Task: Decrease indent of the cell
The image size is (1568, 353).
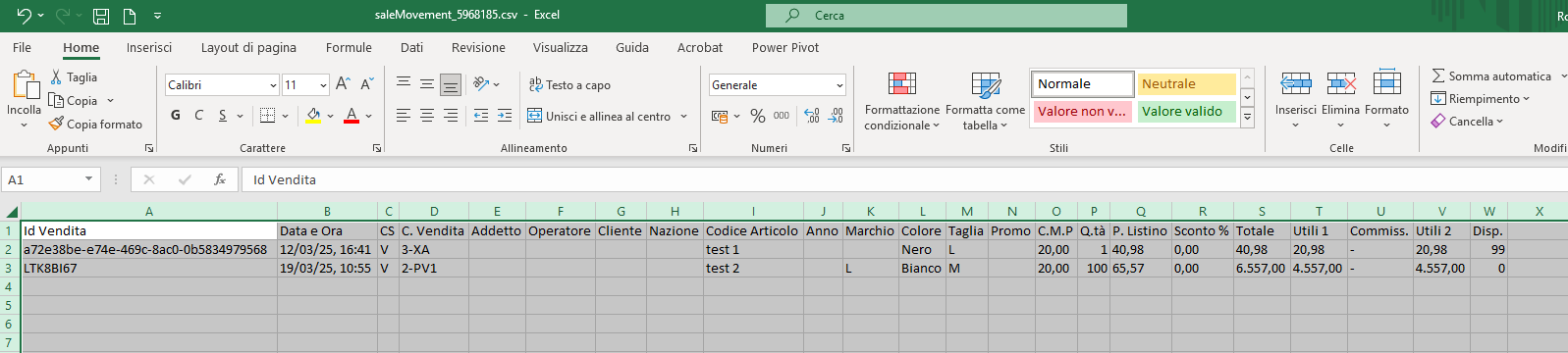Action: (481, 116)
